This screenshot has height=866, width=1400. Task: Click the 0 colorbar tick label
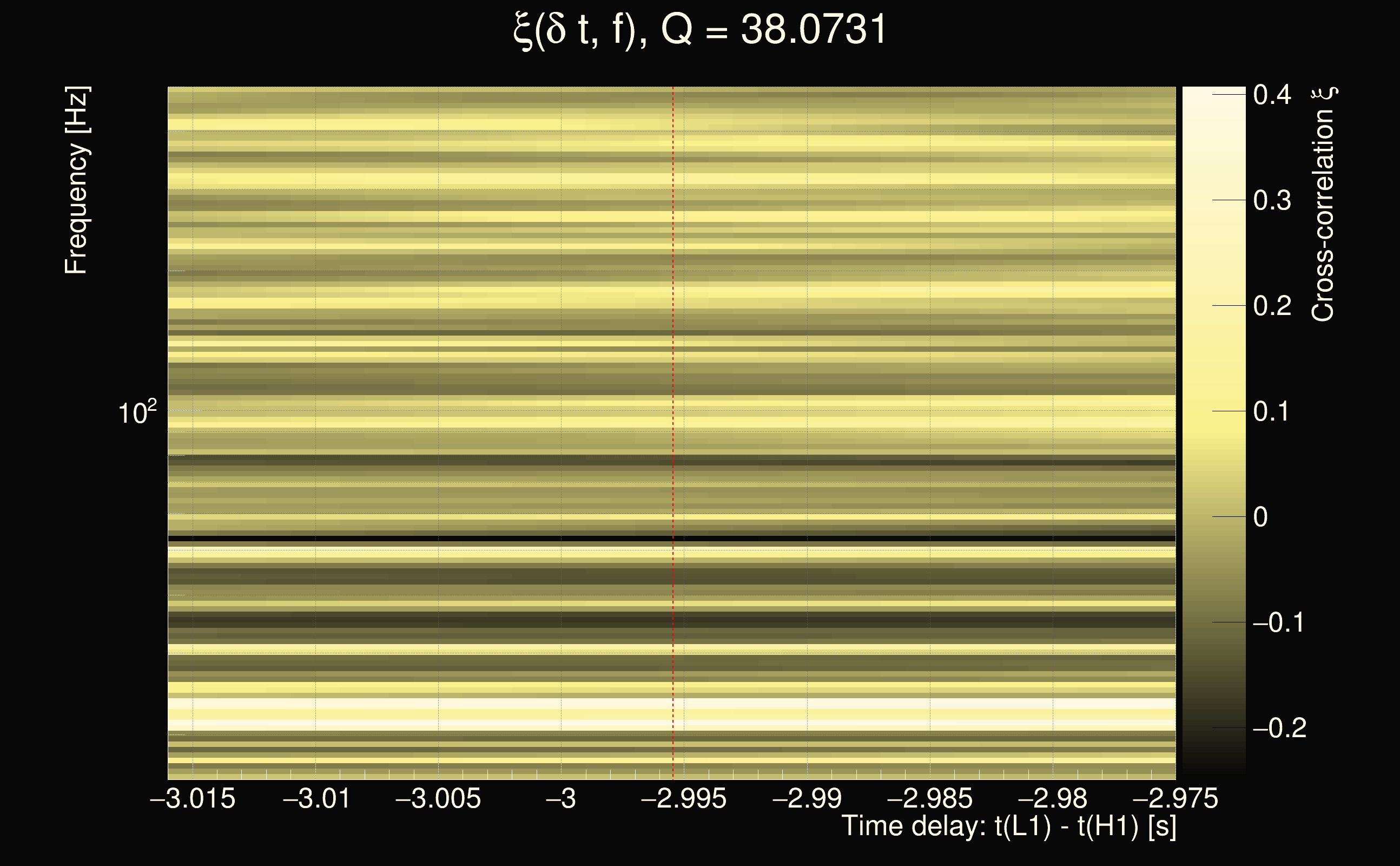1260,517
